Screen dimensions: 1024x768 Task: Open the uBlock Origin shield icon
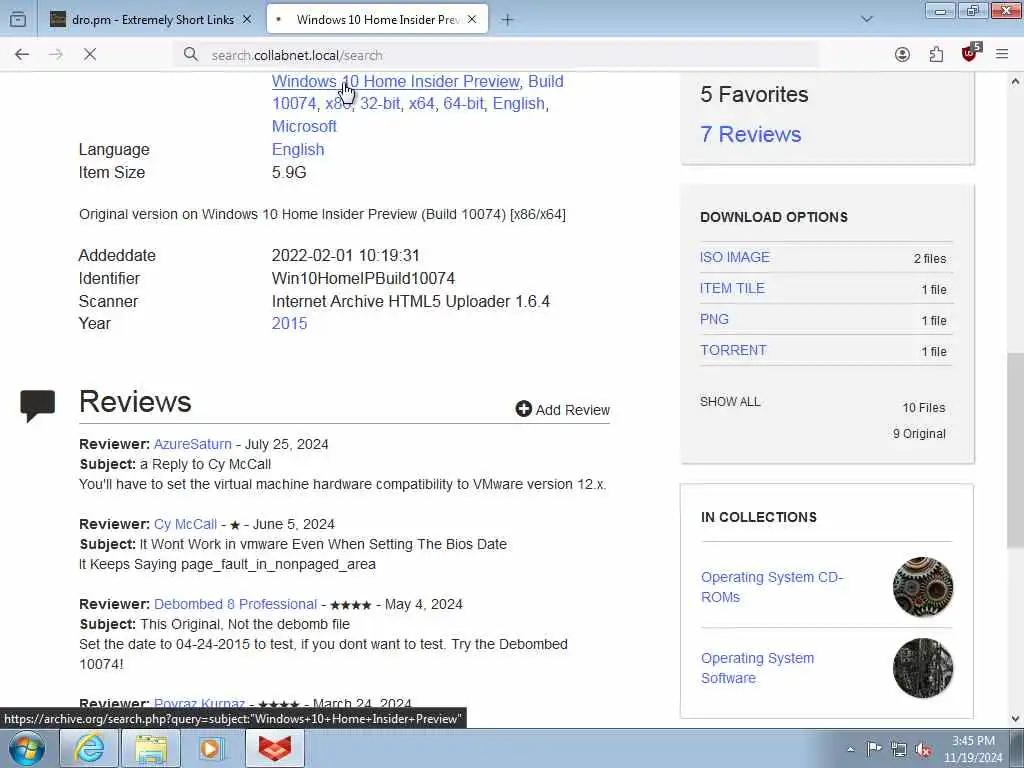(970, 54)
